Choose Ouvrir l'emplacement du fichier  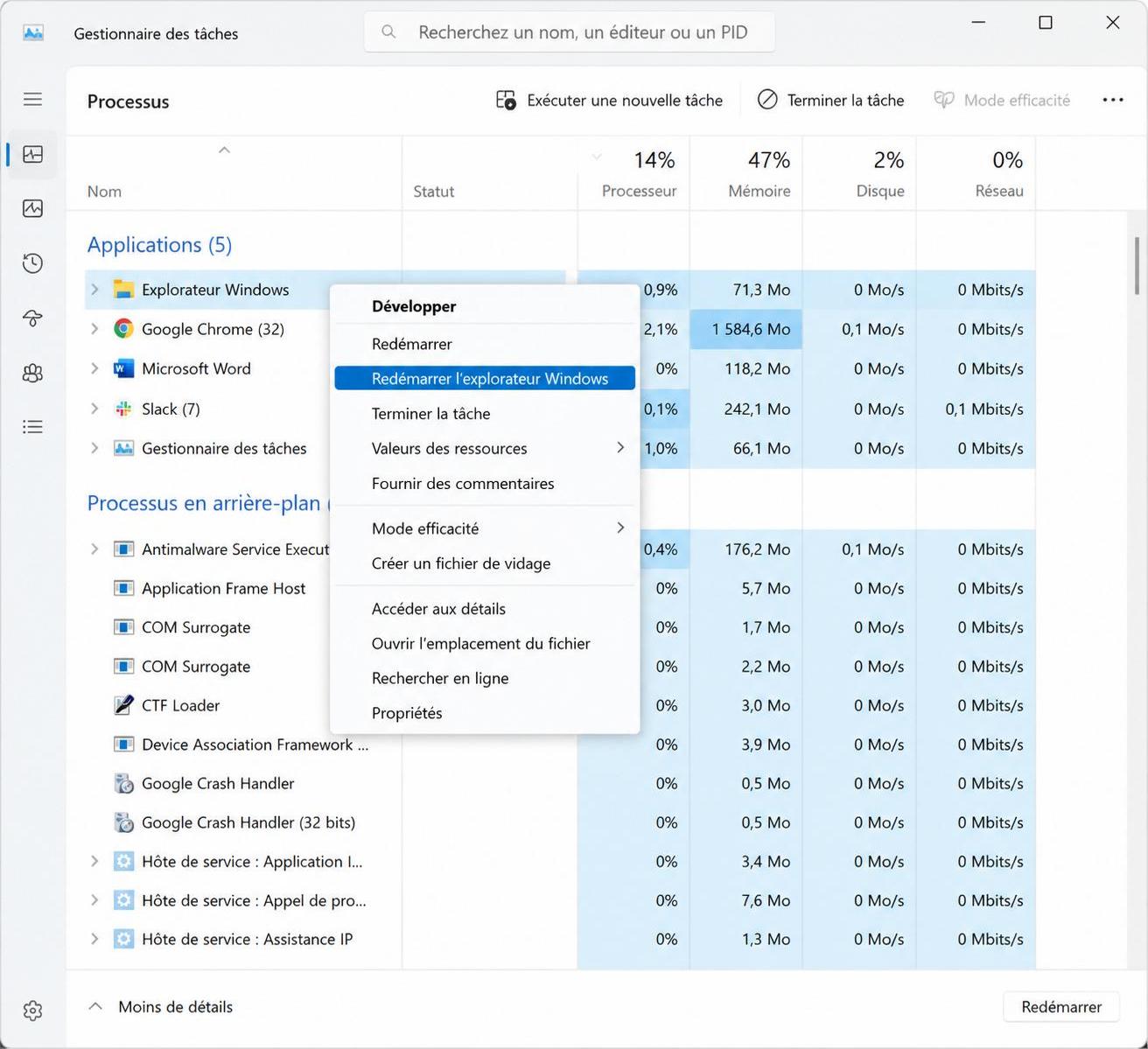[x=485, y=643]
